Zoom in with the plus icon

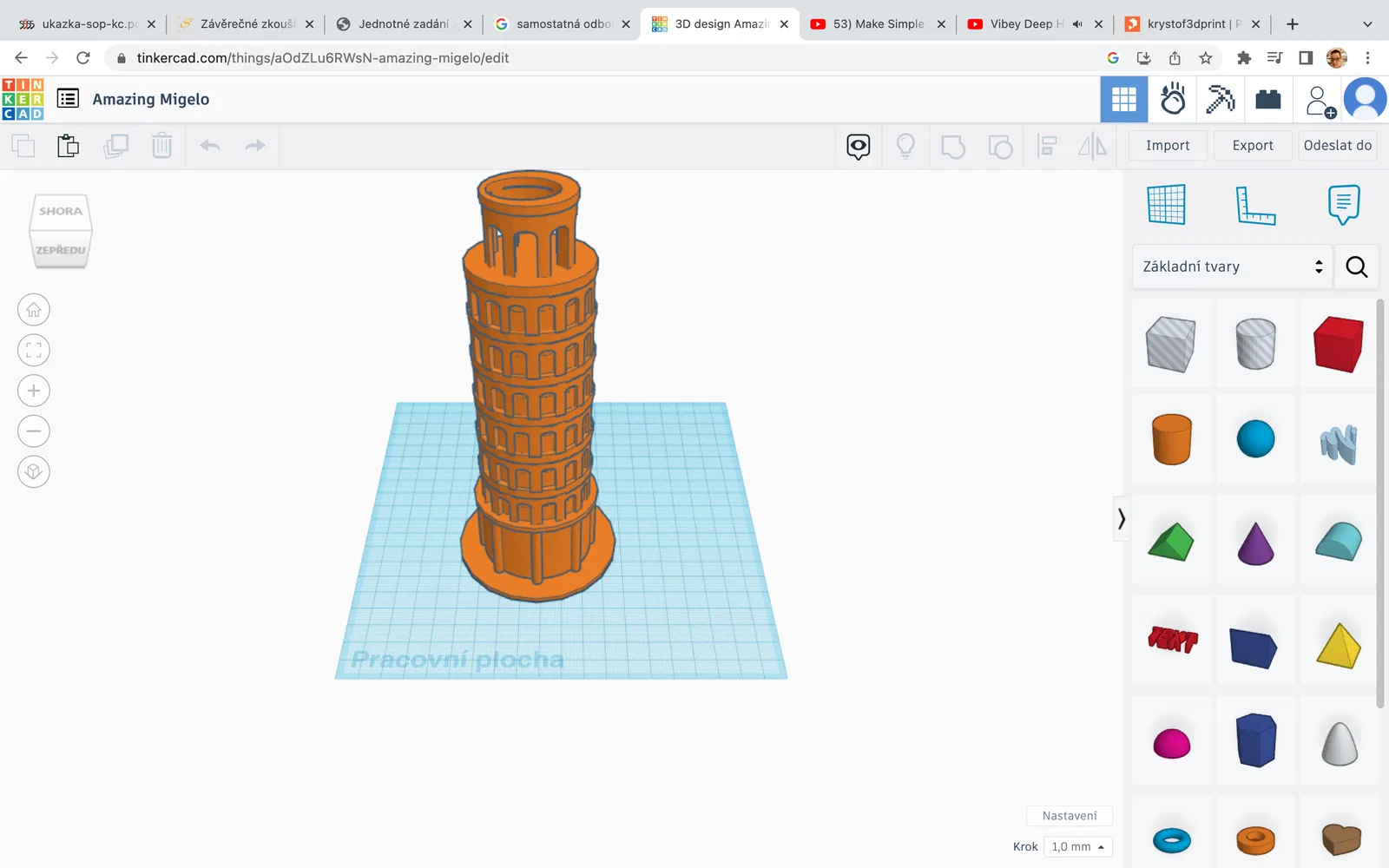[34, 391]
